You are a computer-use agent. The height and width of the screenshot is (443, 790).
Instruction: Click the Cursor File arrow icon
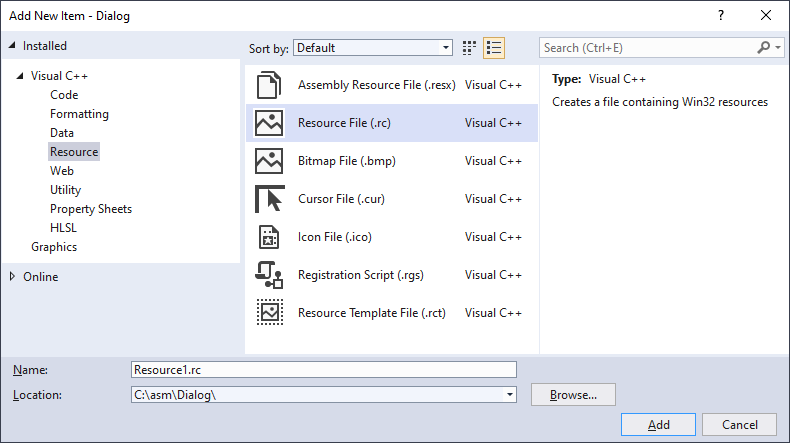point(270,199)
